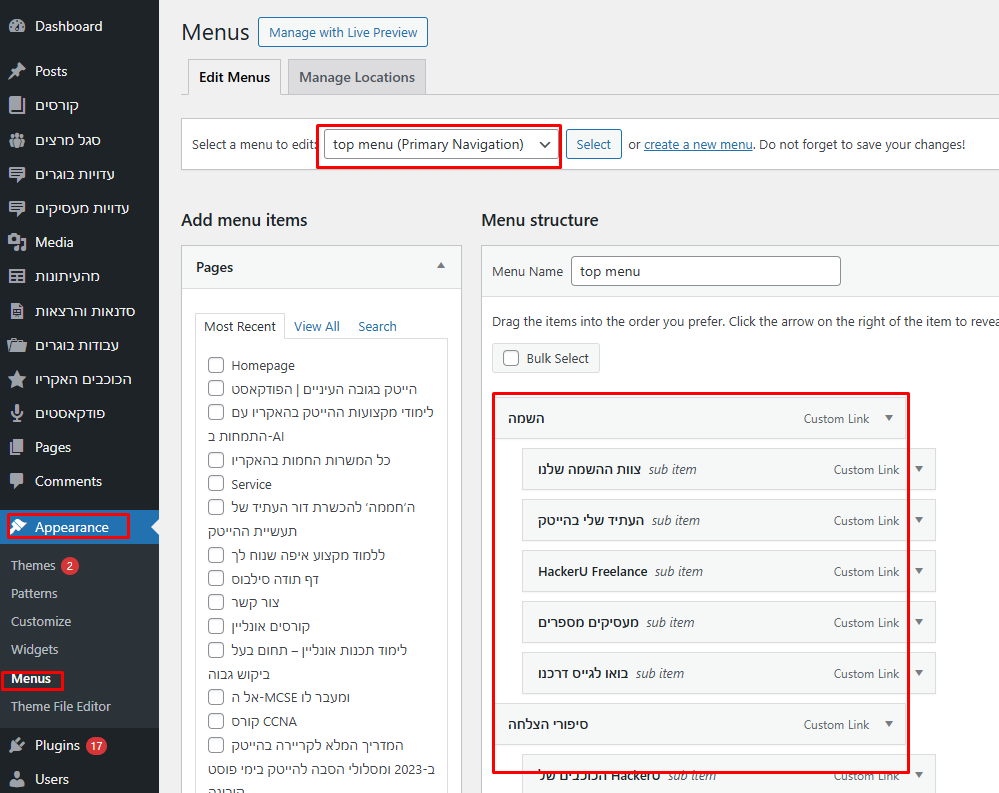Click the Manage with Live Preview button
This screenshot has width=999, height=793.
[343, 32]
